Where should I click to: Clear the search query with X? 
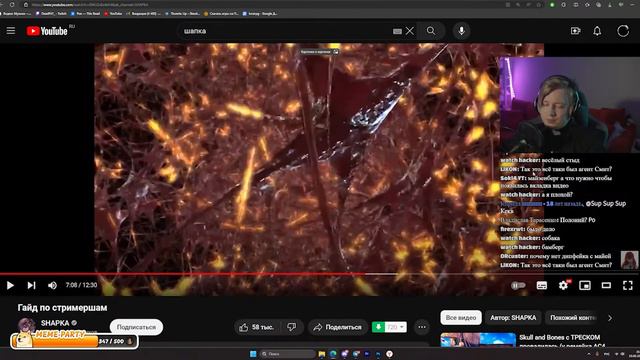410,31
